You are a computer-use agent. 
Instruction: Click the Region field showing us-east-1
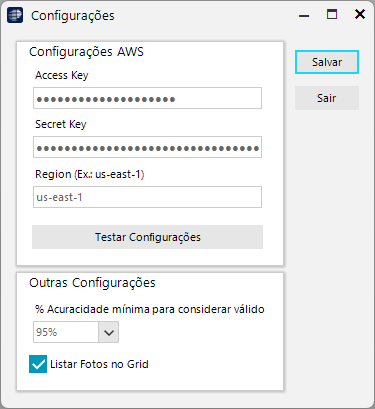click(x=147, y=197)
